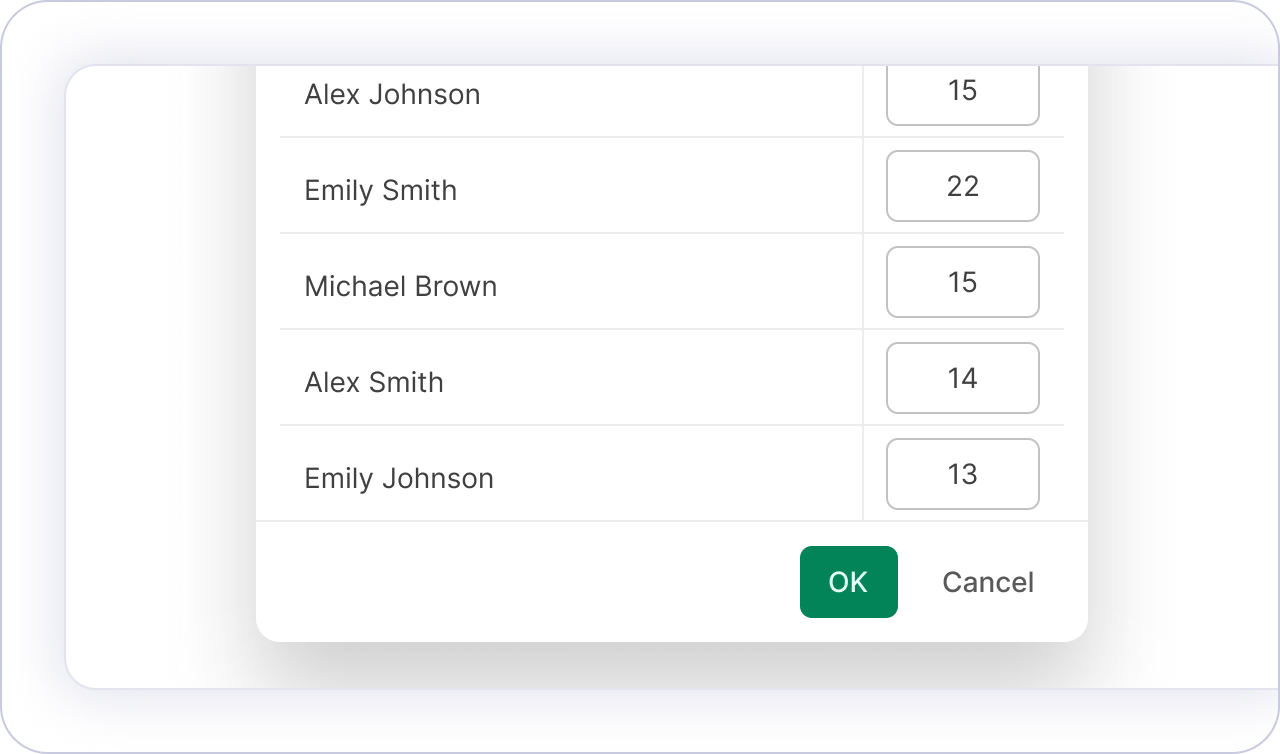Click the background panel left of the dialog

click(x=160, y=380)
